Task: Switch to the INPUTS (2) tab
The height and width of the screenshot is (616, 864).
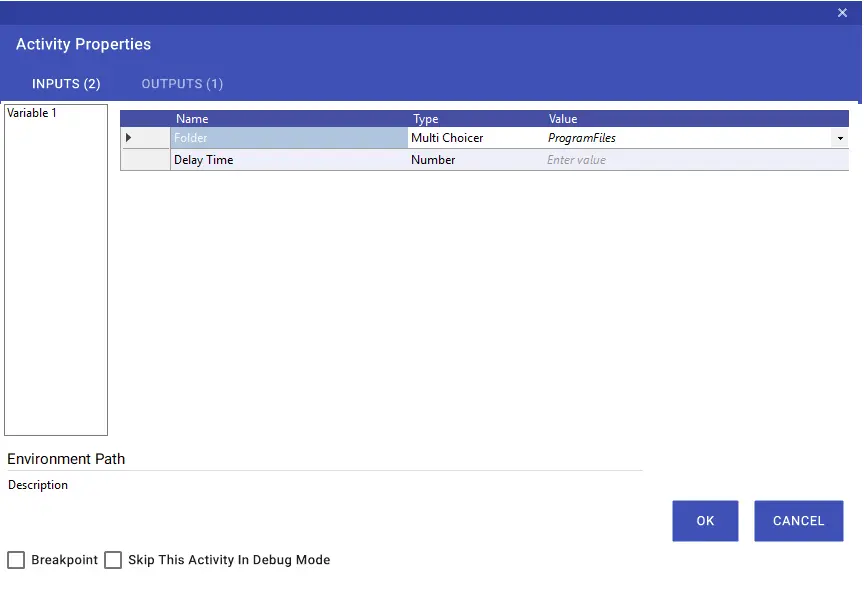Action: click(x=66, y=84)
